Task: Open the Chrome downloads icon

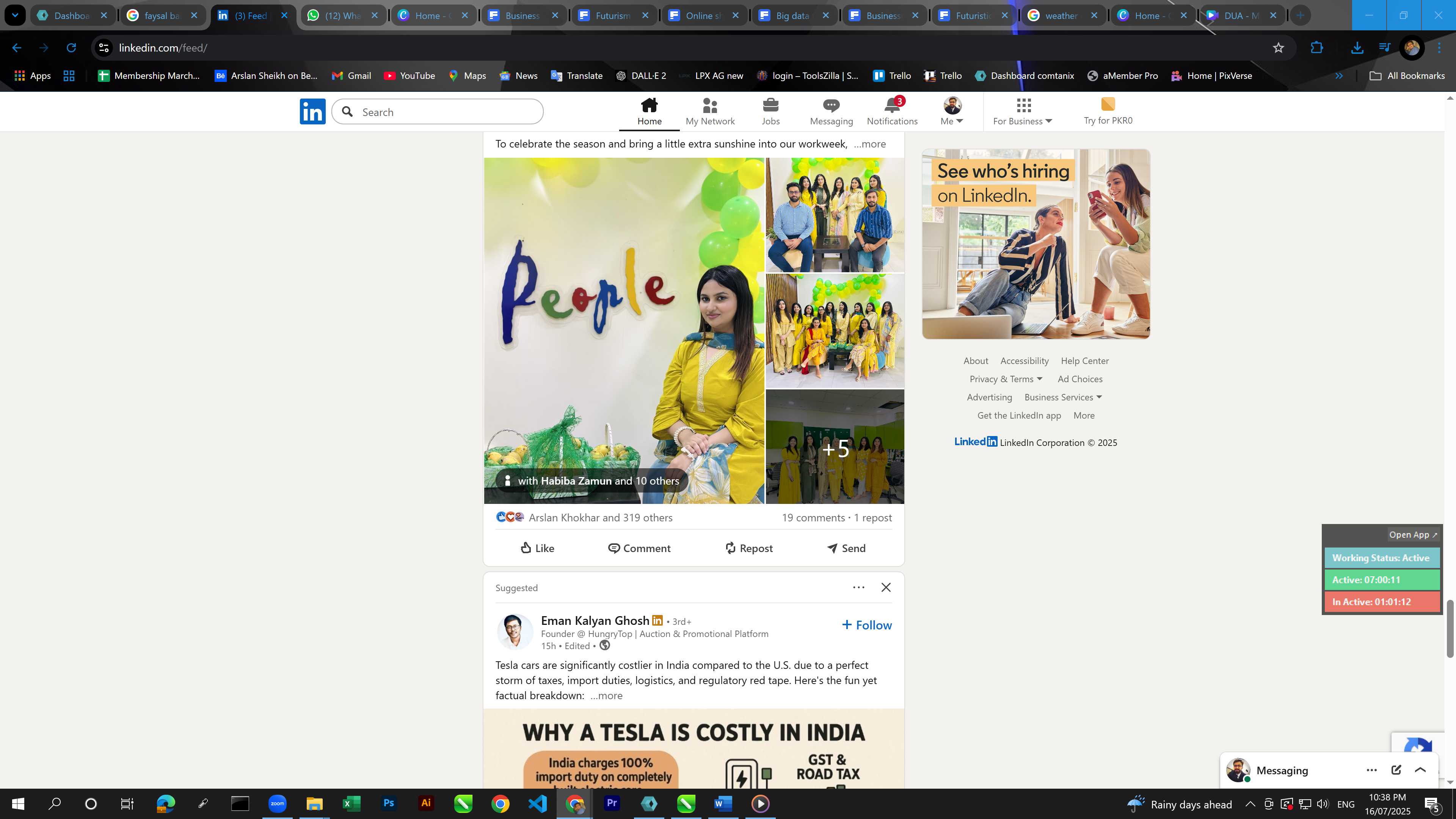Action: pos(1357,48)
